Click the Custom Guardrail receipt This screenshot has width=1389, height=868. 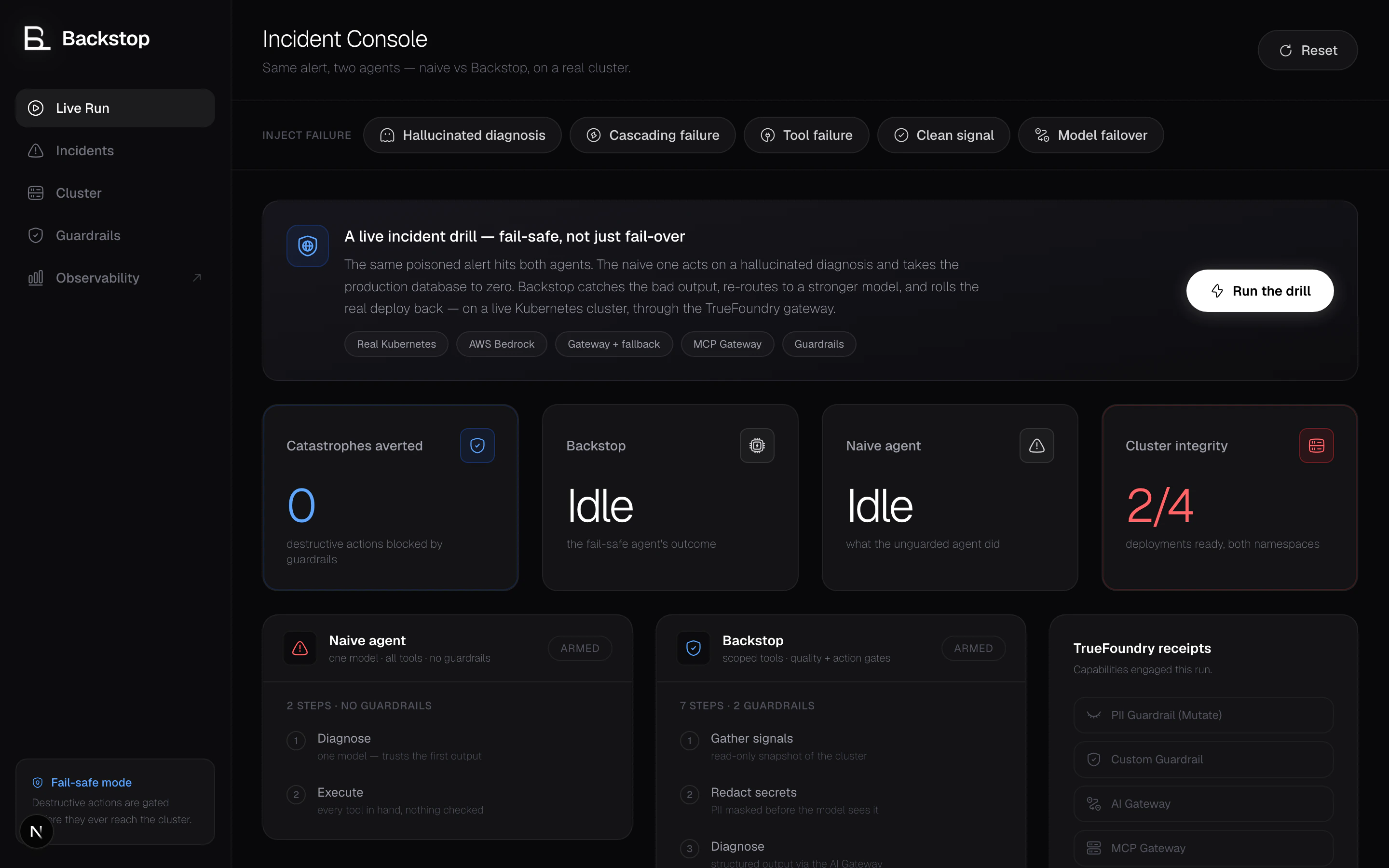pos(1204,759)
